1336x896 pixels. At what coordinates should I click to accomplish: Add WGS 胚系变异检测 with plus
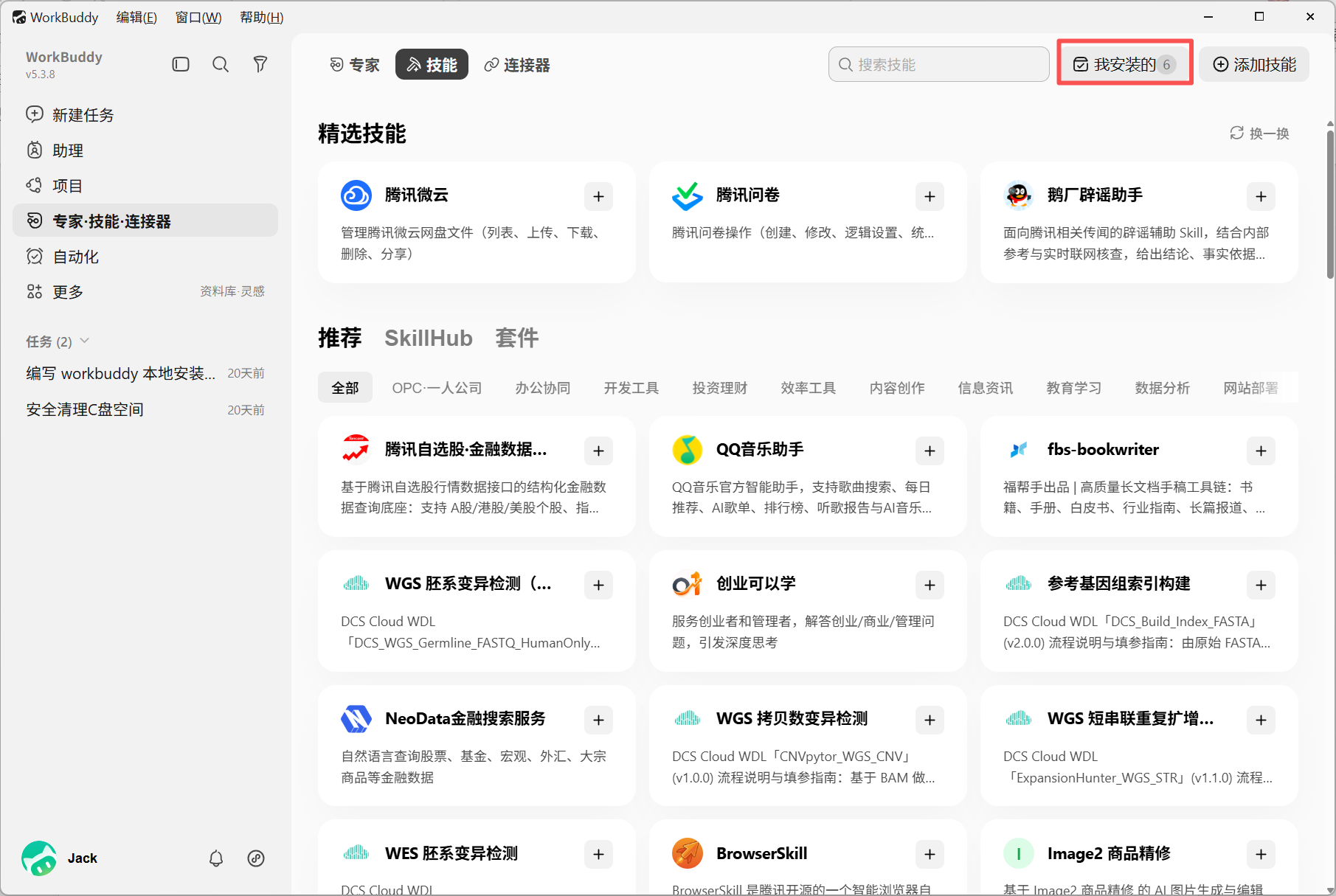(598, 586)
